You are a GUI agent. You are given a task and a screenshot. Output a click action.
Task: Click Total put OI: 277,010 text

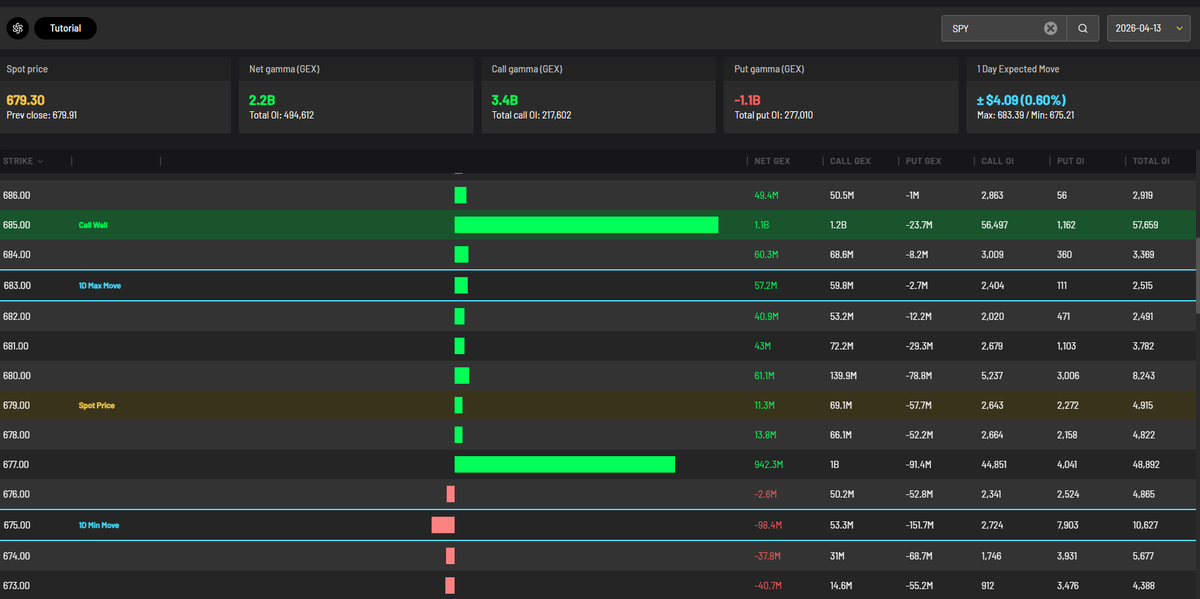pos(774,115)
